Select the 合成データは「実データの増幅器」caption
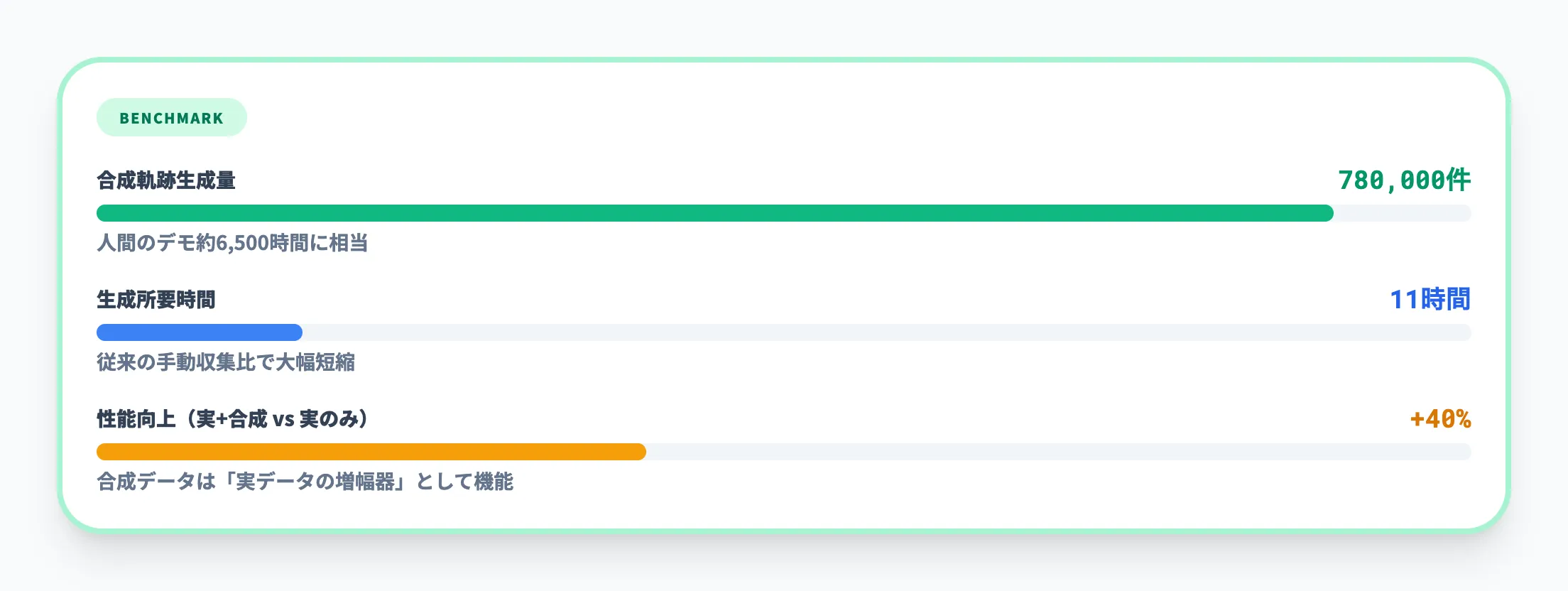This screenshot has width=1568, height=591. (305, 482)
